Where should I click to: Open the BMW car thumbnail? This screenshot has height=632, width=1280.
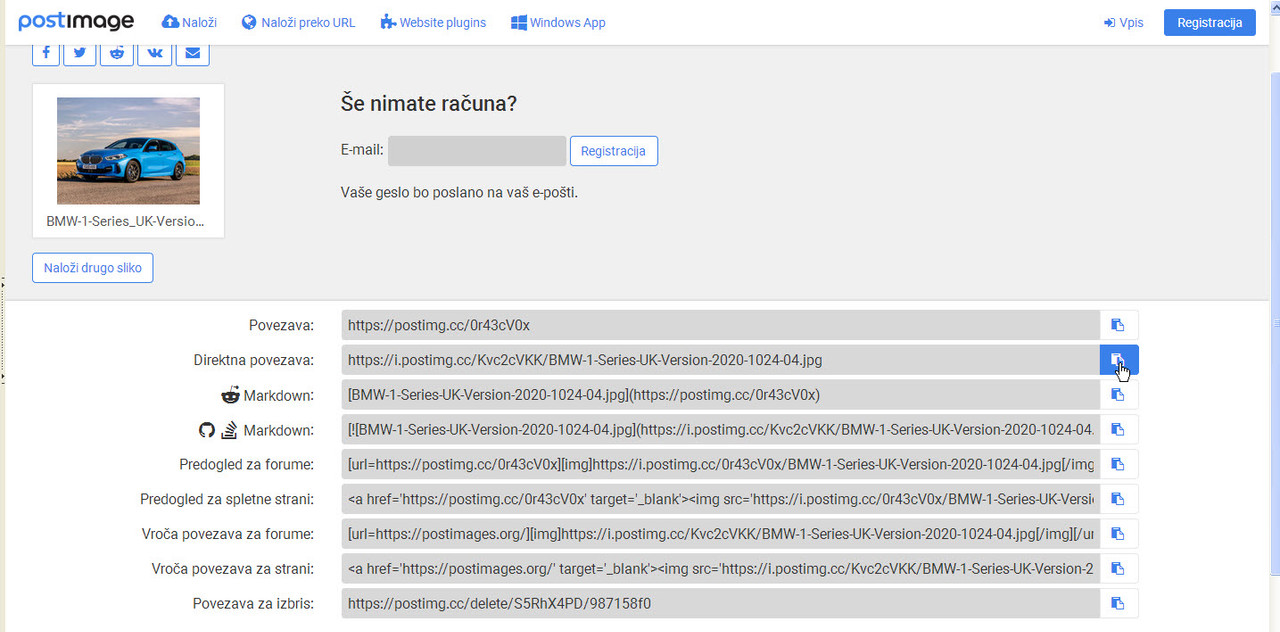[128, 151]
